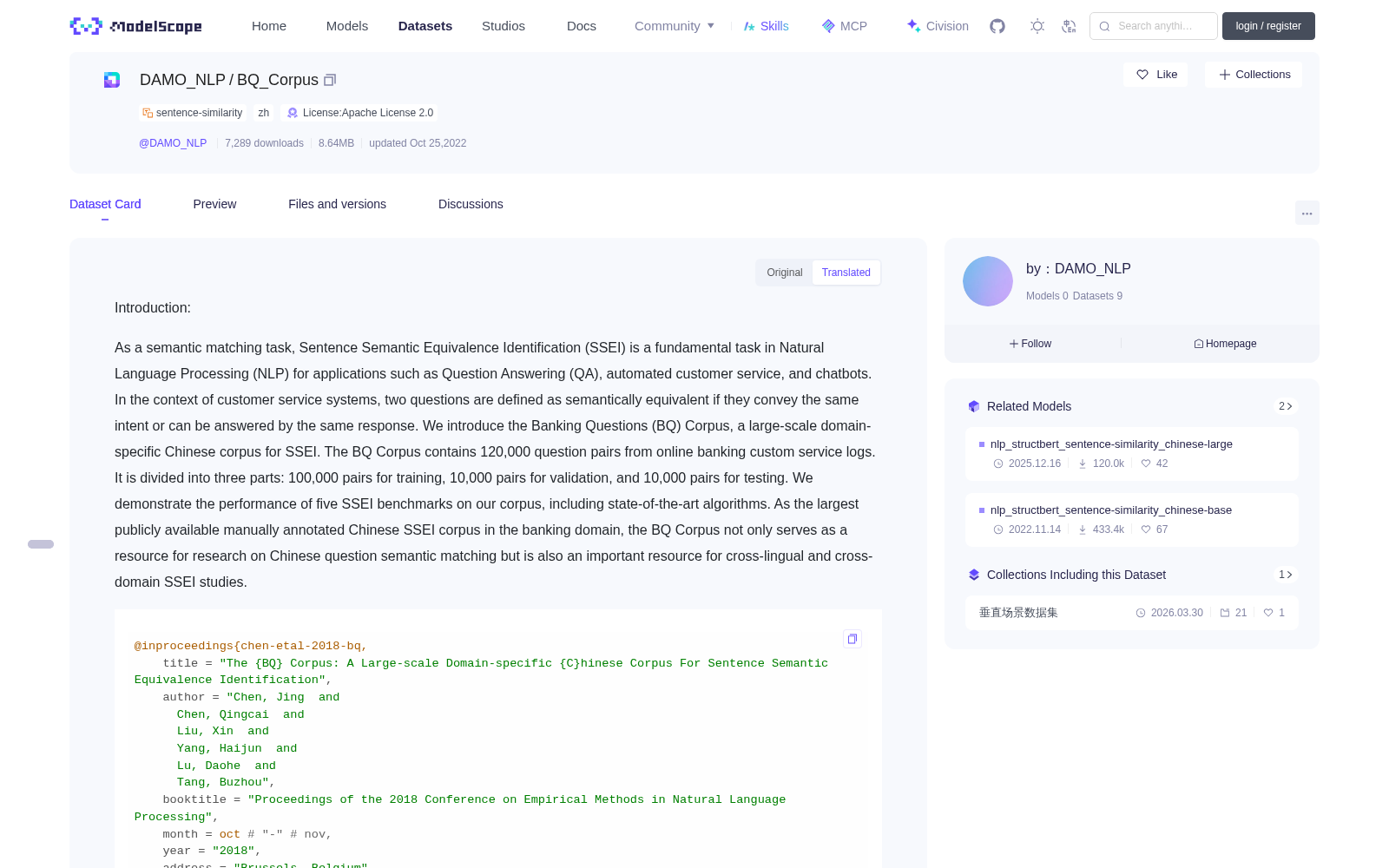Viewport: 1389px width, 868px height.
Task: Open the @DAMO_NLP owner link
Action: pos(173,143)
